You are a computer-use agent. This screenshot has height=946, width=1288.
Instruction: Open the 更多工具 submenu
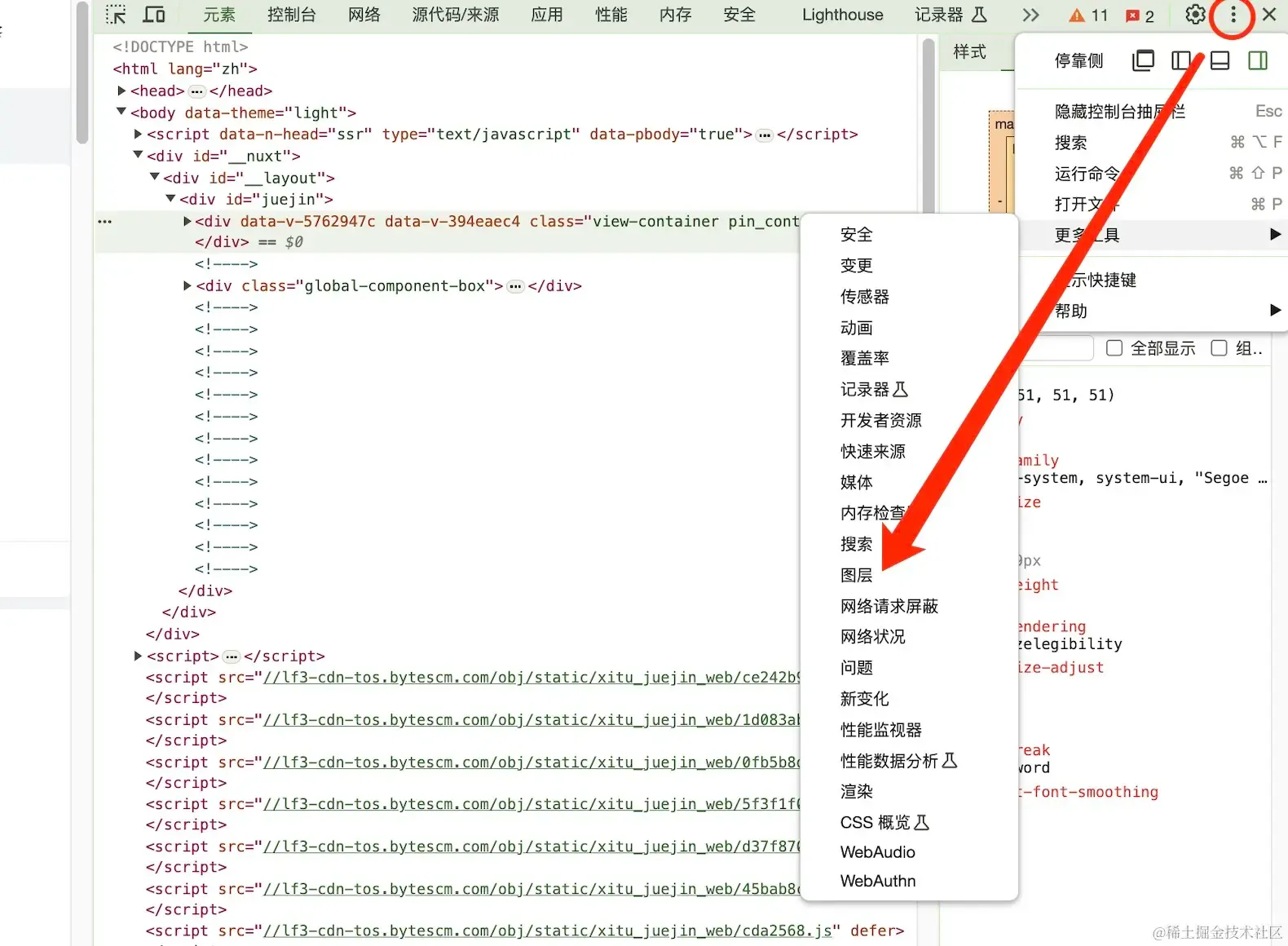point(1152,235)
